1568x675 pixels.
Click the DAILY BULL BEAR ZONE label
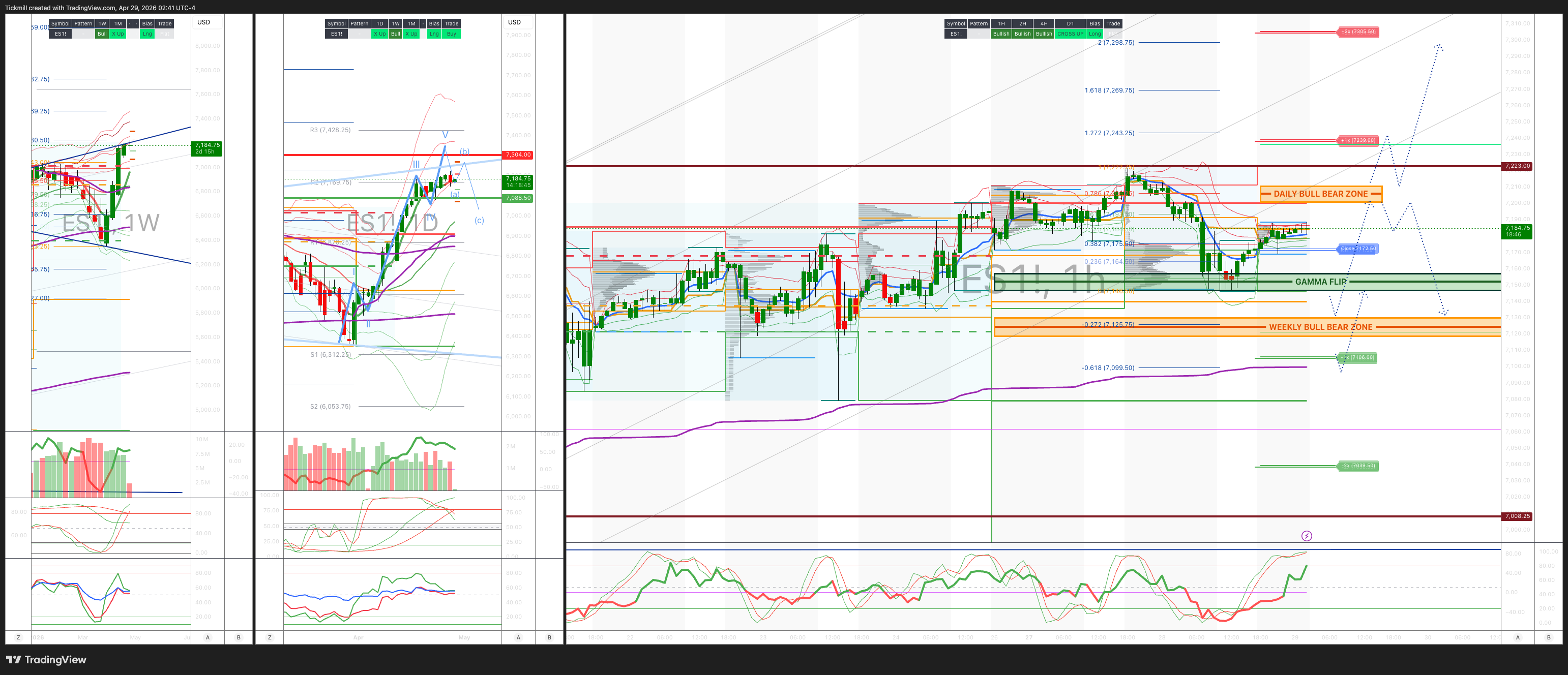click(1320, 194)
